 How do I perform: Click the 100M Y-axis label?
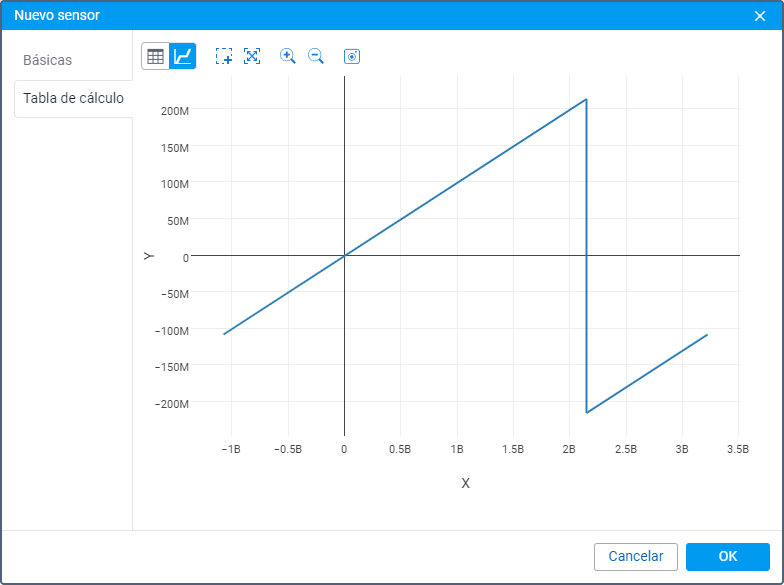click(x=174, y=184)
